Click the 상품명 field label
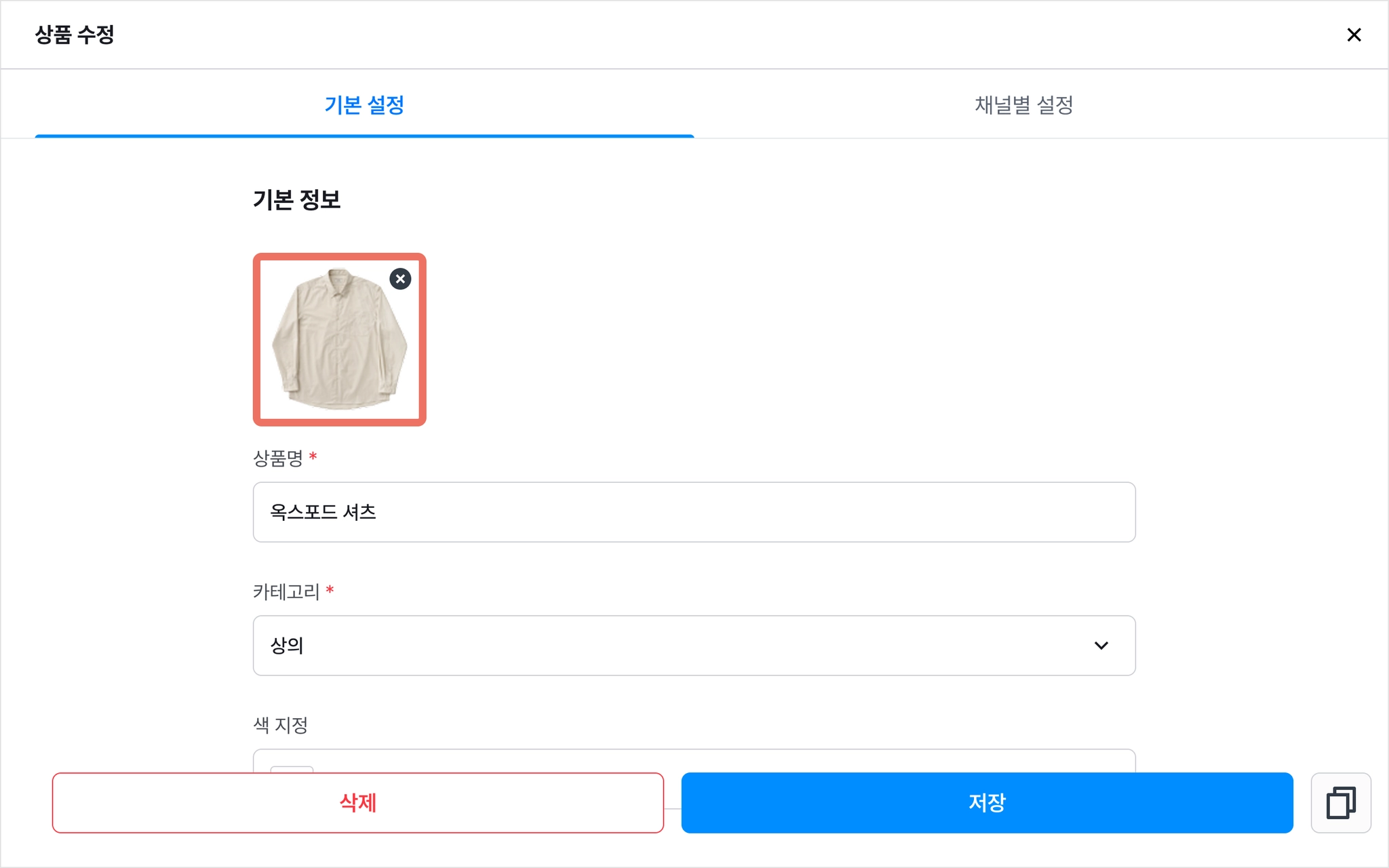 (x=278, y=458)
